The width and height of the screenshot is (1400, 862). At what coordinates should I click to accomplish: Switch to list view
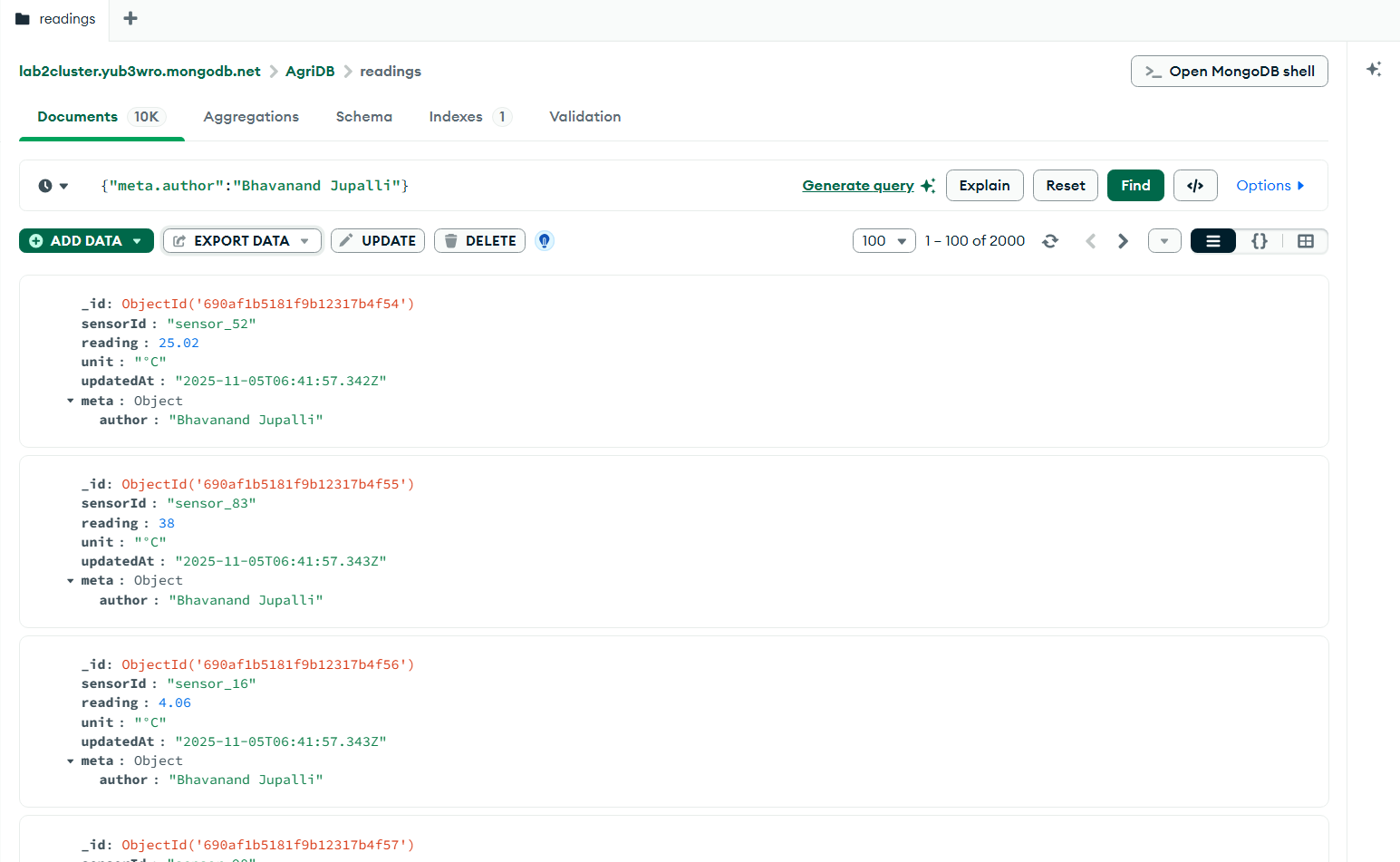click(1212, 241)
